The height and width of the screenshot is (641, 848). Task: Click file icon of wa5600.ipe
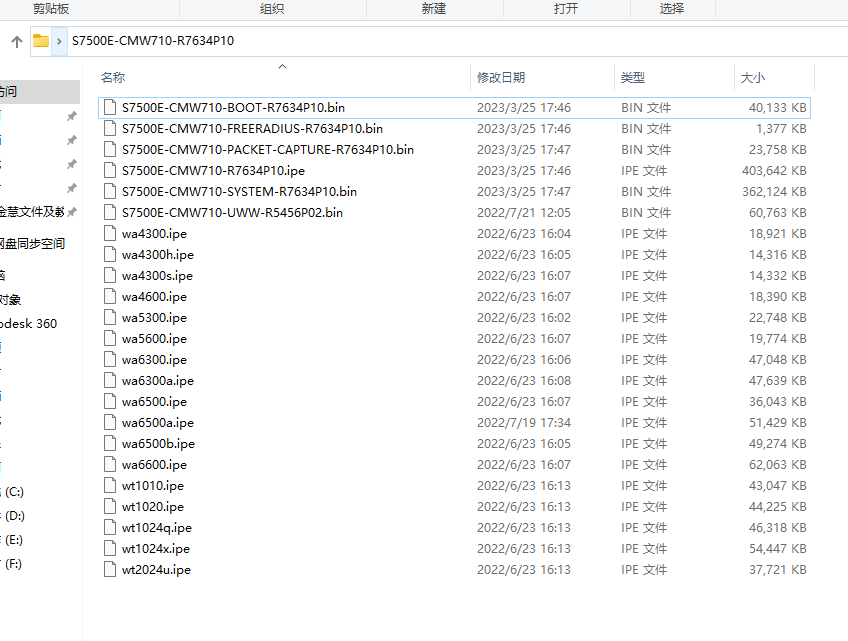click(x=110, y=339)
